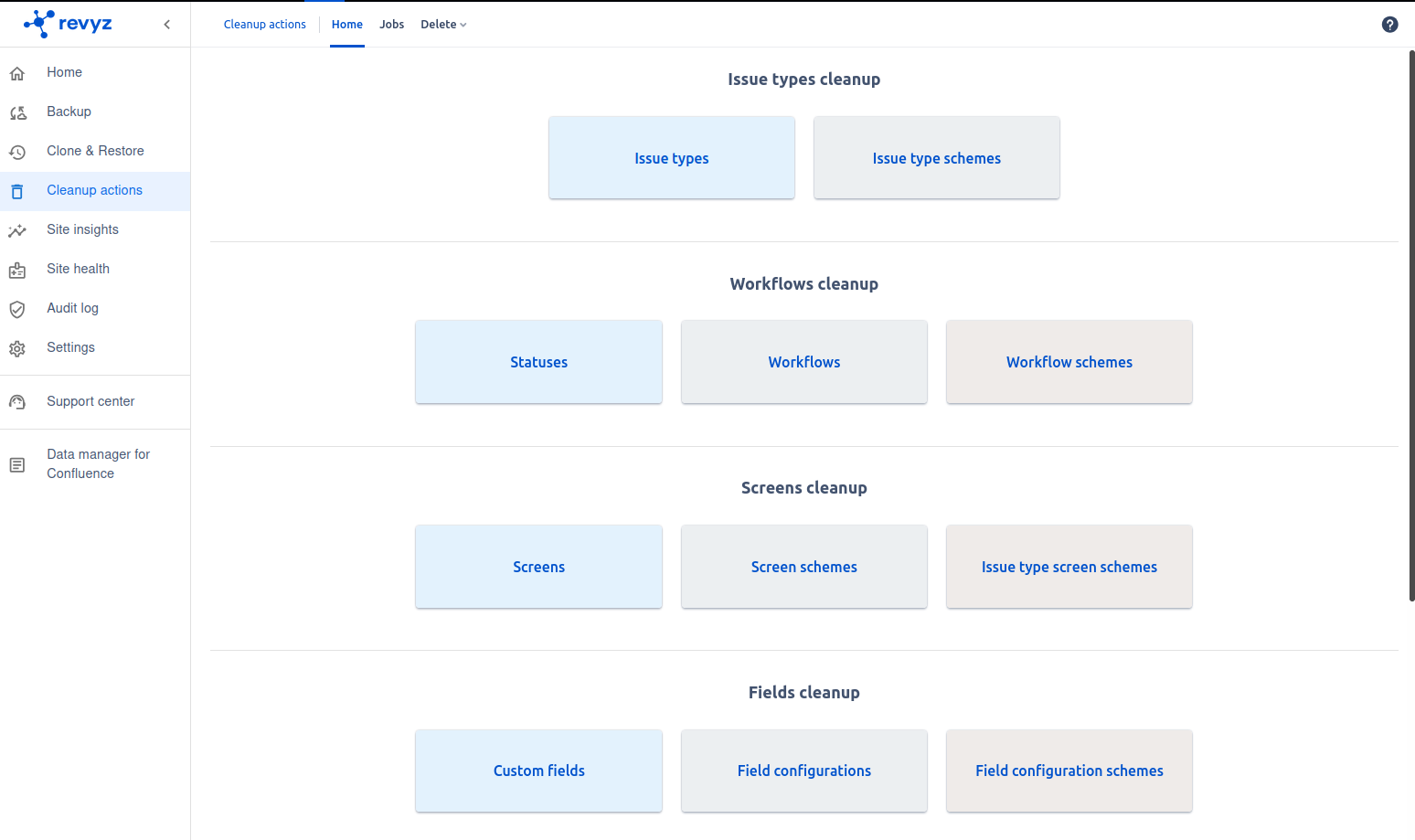The height and width of the screenshot is (840, 1415).
Task: Click the revyz logo
Action: pyautogui.click(x=69, y=24)
